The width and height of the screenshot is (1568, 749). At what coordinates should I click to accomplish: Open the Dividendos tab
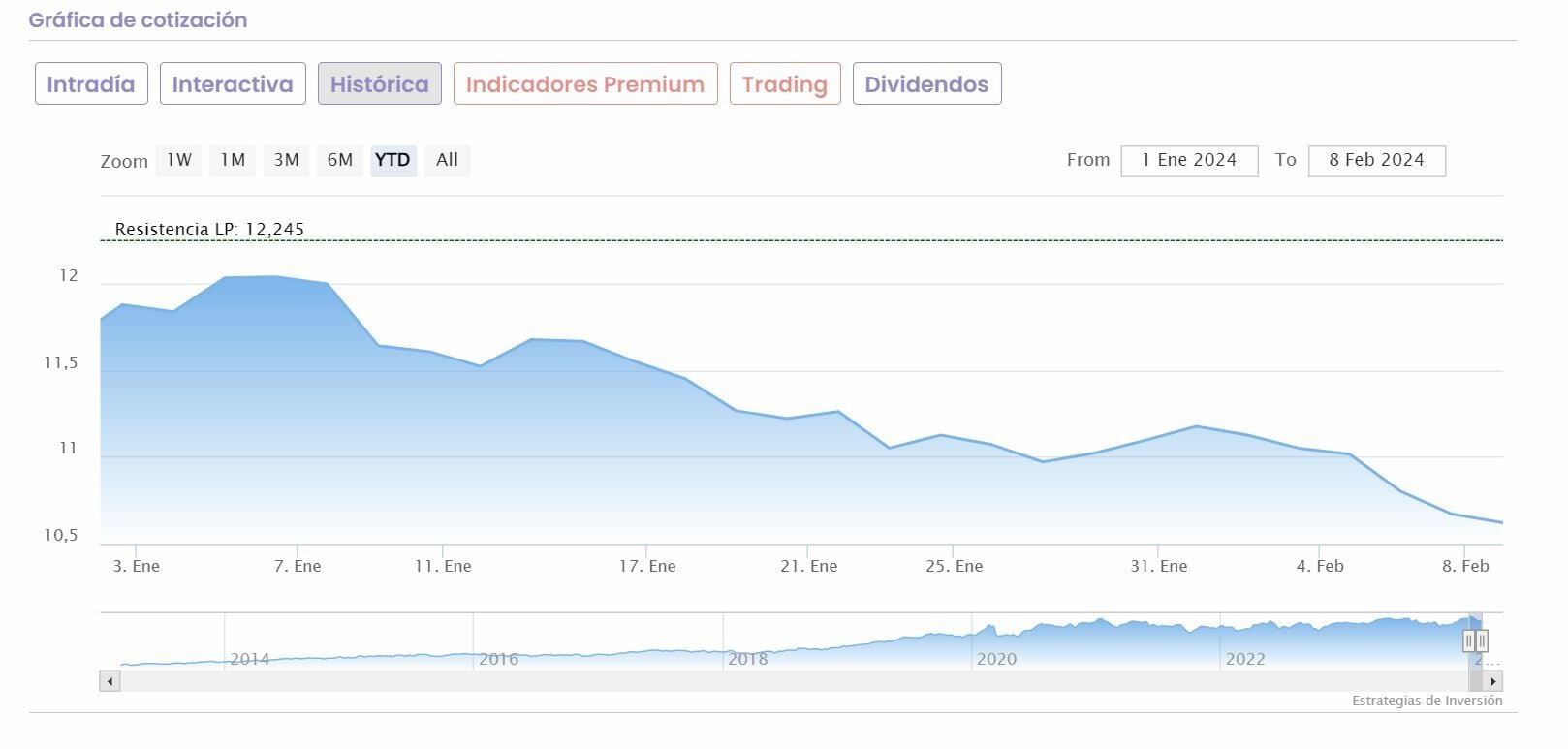(926, 84)
